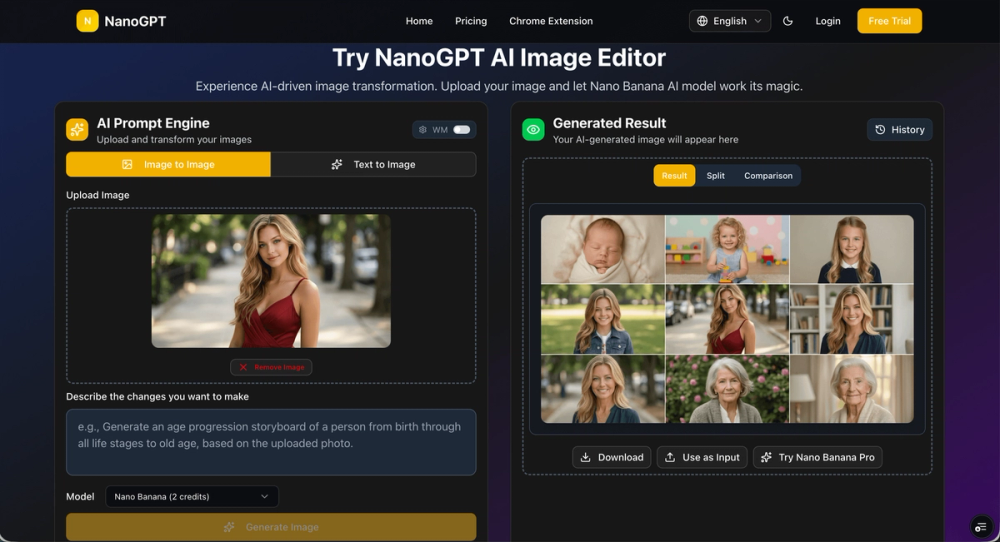This screenshot has width=1000, height=542.
Task: Click 'Describe the changes you want to make' label
Action: 158,397
